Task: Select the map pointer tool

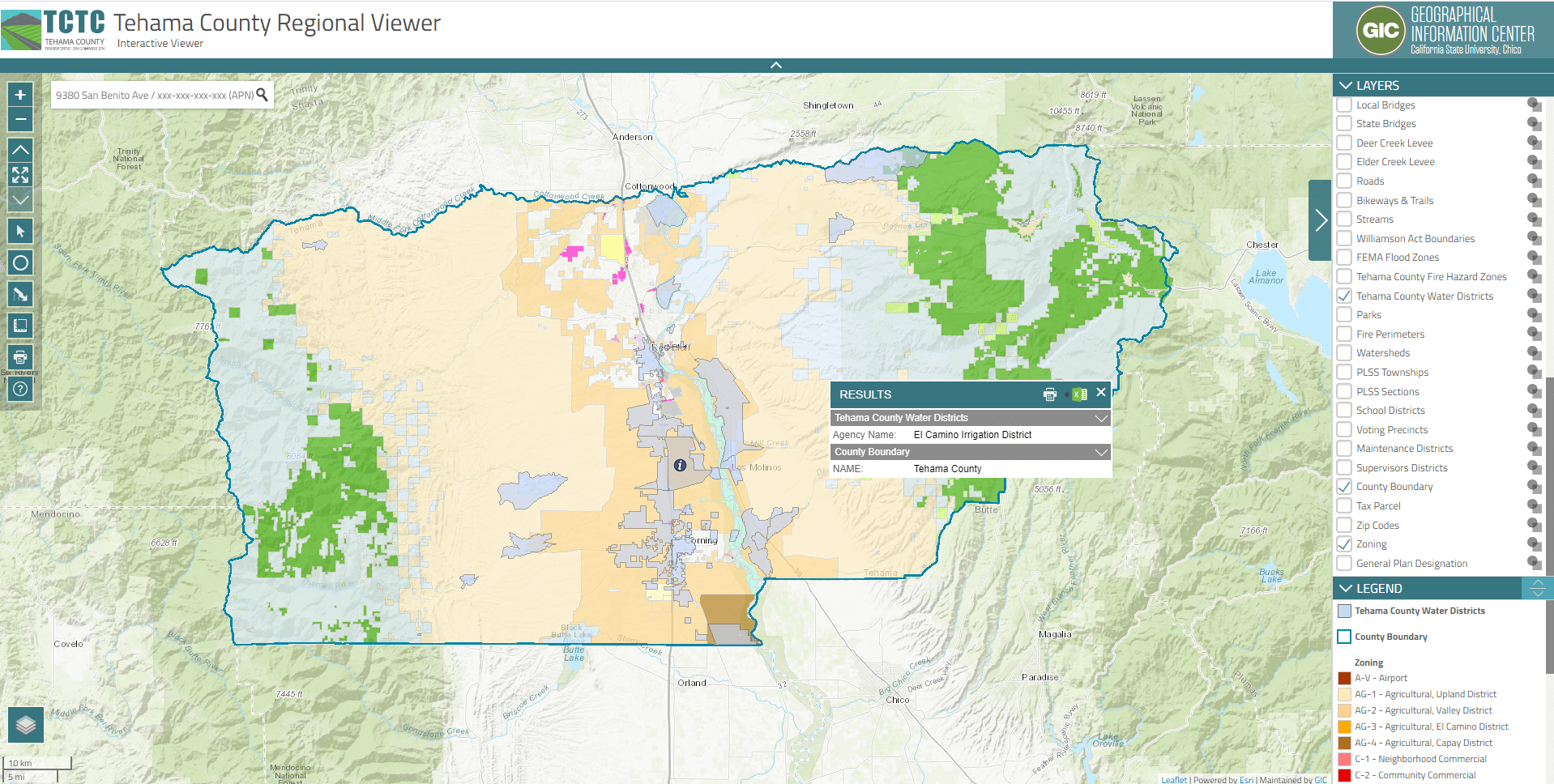Action: (20, 230)
